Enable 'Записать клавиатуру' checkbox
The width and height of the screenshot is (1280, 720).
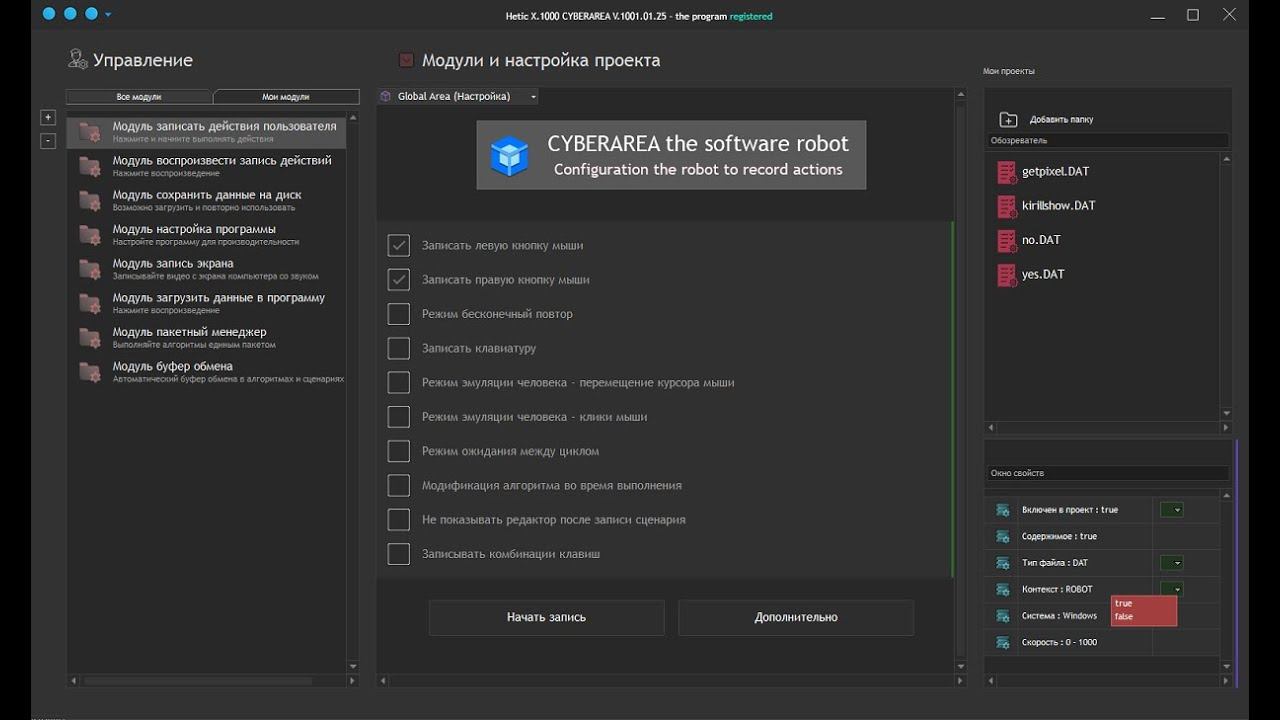coord(399,348)
